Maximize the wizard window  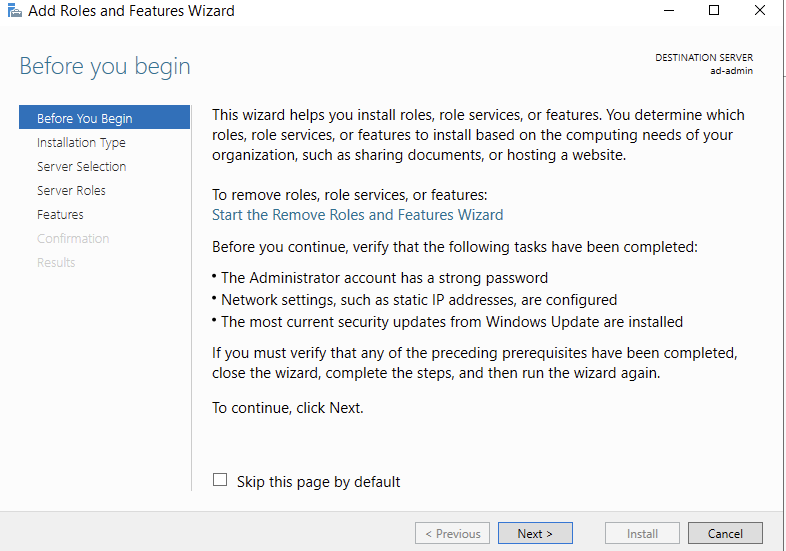(x=714, y=11)
